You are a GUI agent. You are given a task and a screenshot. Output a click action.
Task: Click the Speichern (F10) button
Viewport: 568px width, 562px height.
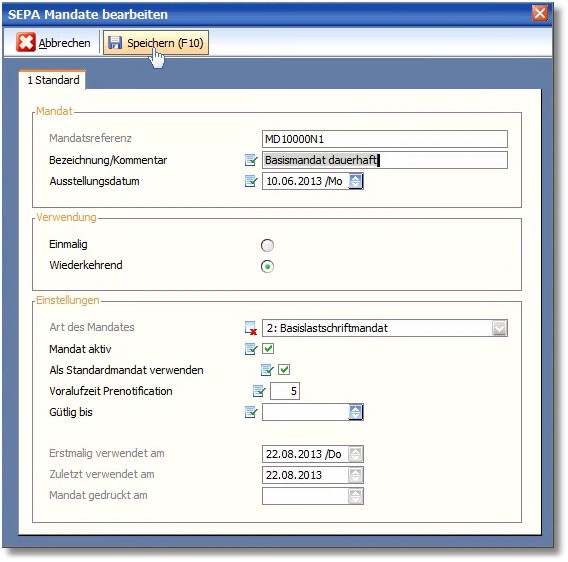[x=156, y=43]
